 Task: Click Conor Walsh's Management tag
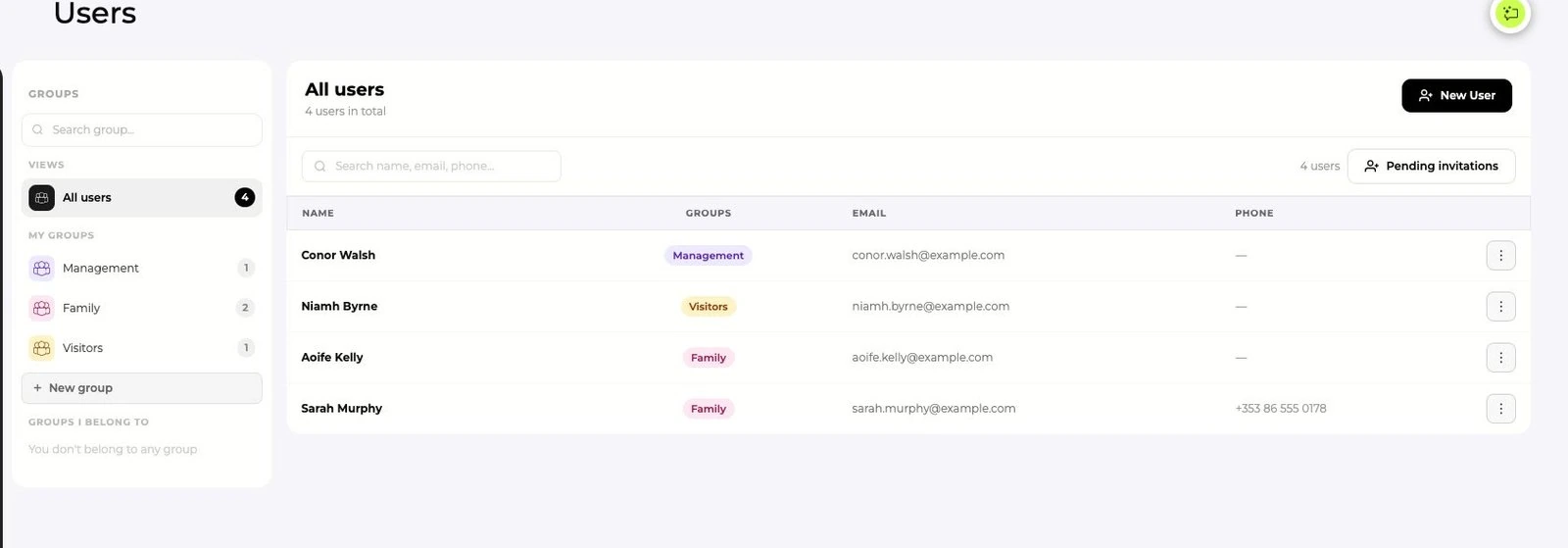(708, 256)
